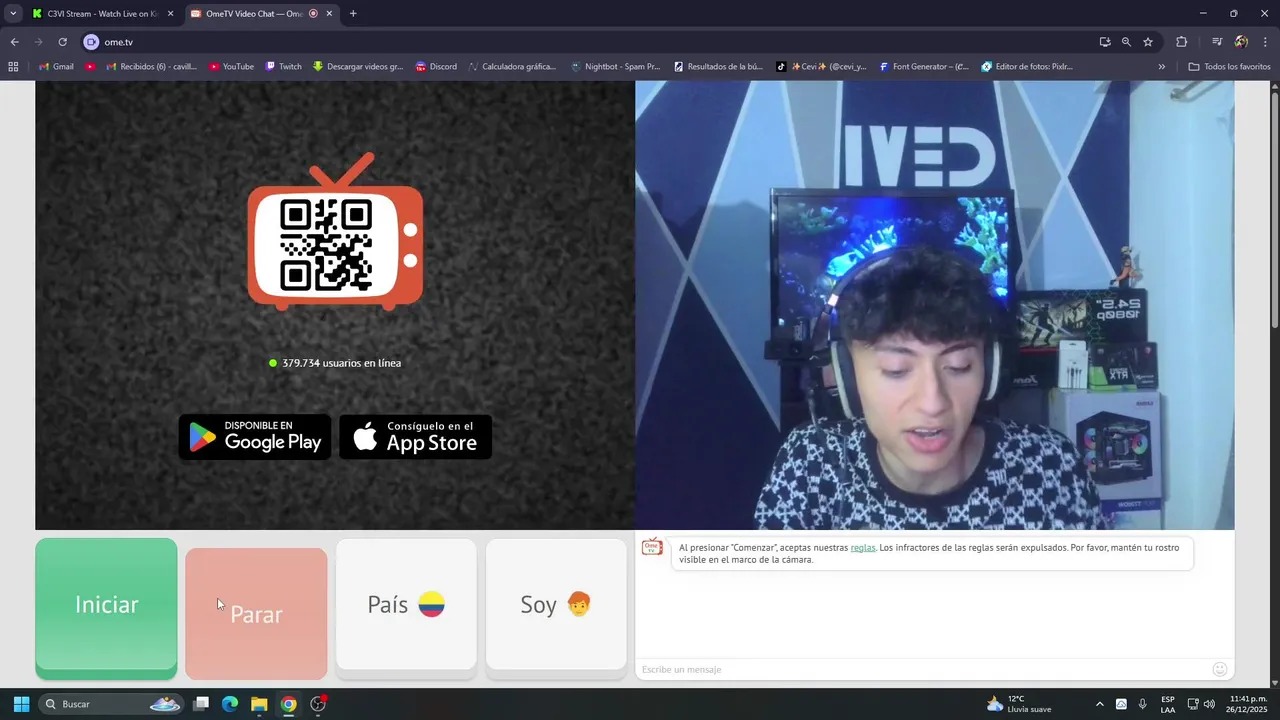
Task: Go forward in browser history
Action: [x=38, y=42]
